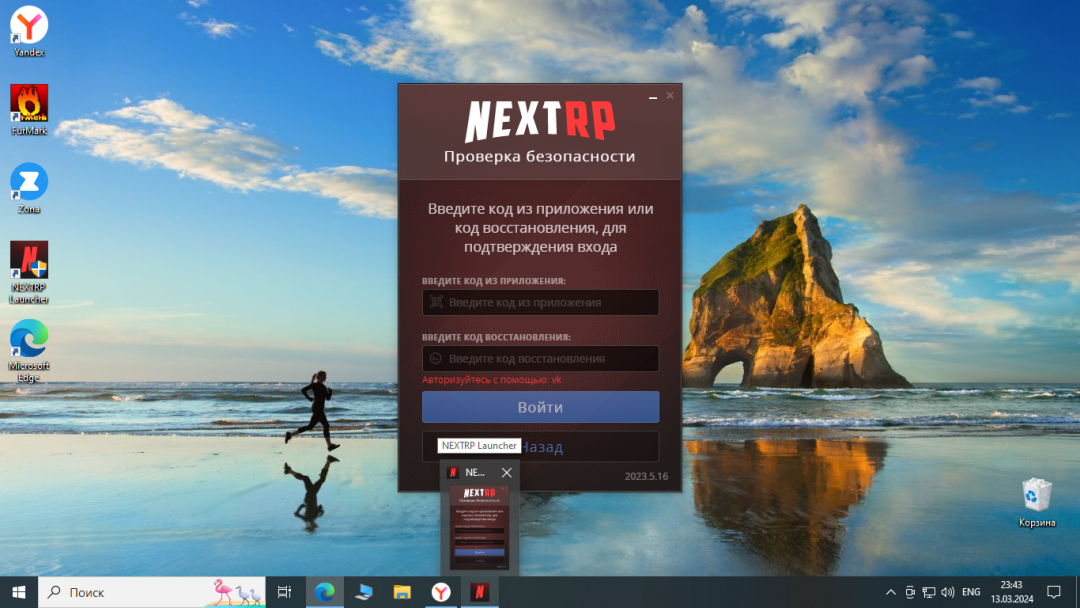
Task: Open Yandex browser from the taskbar
Action: (x=441, y=592)
